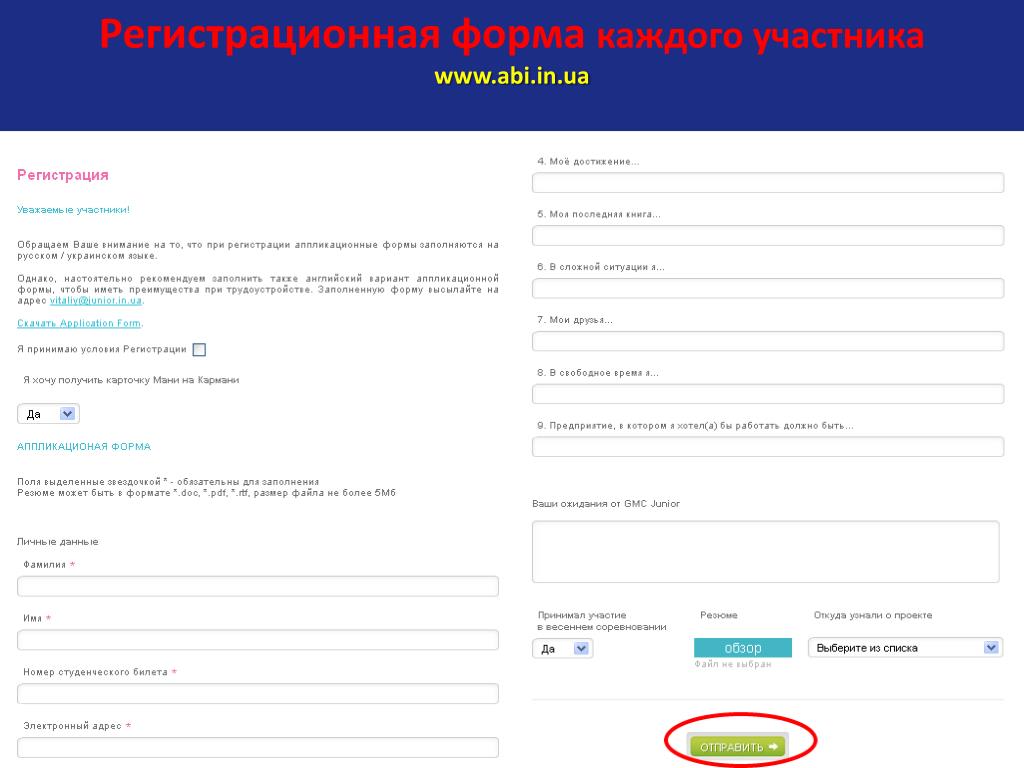Browse for resume with обзор button
Screen dimensions: 1024x768
click(743, 648)
